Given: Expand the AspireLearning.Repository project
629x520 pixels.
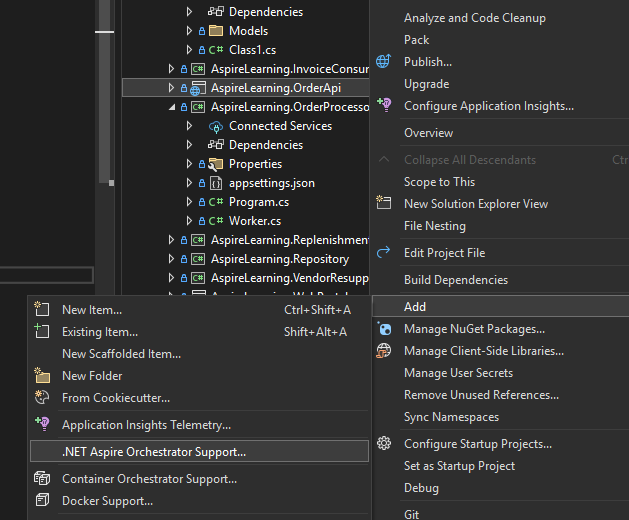Looking at the screenshot, I should coord(171,259).
